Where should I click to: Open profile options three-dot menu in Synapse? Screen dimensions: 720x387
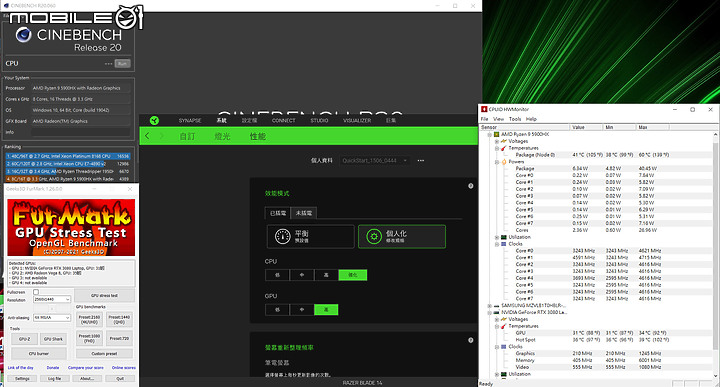tap(421, 161)
